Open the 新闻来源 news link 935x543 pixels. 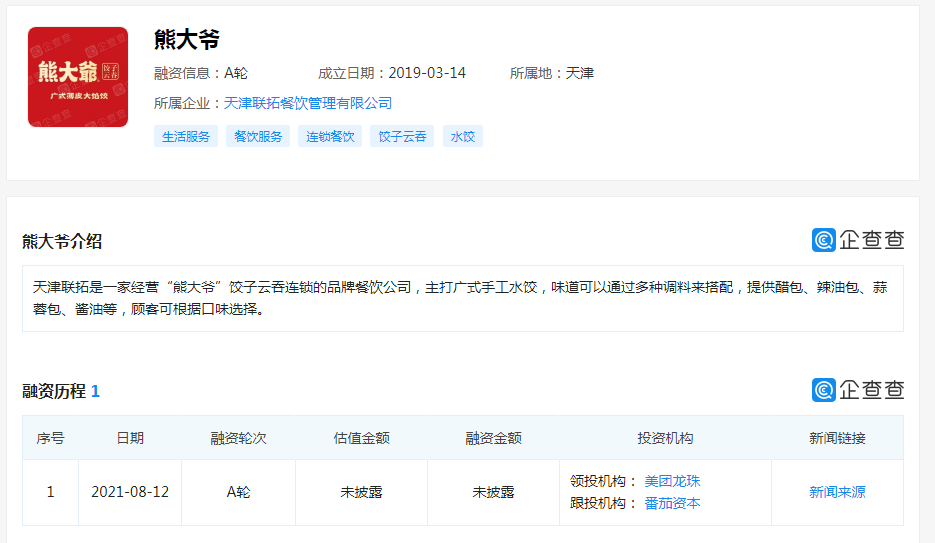pos(837,492)
